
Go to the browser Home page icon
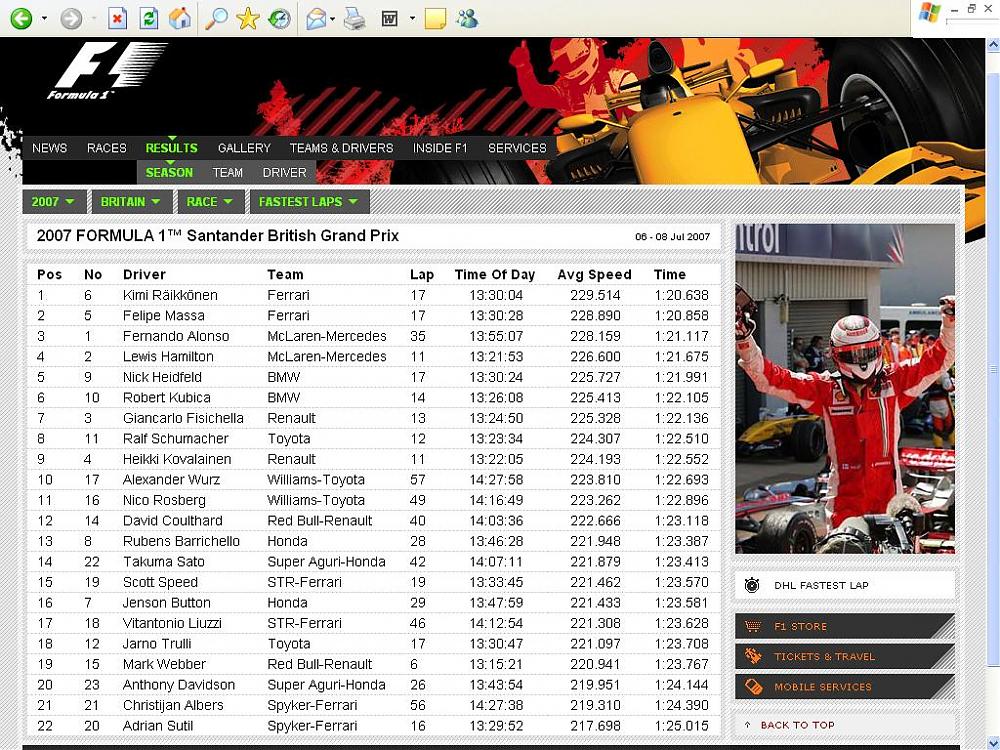click(180, 18)
